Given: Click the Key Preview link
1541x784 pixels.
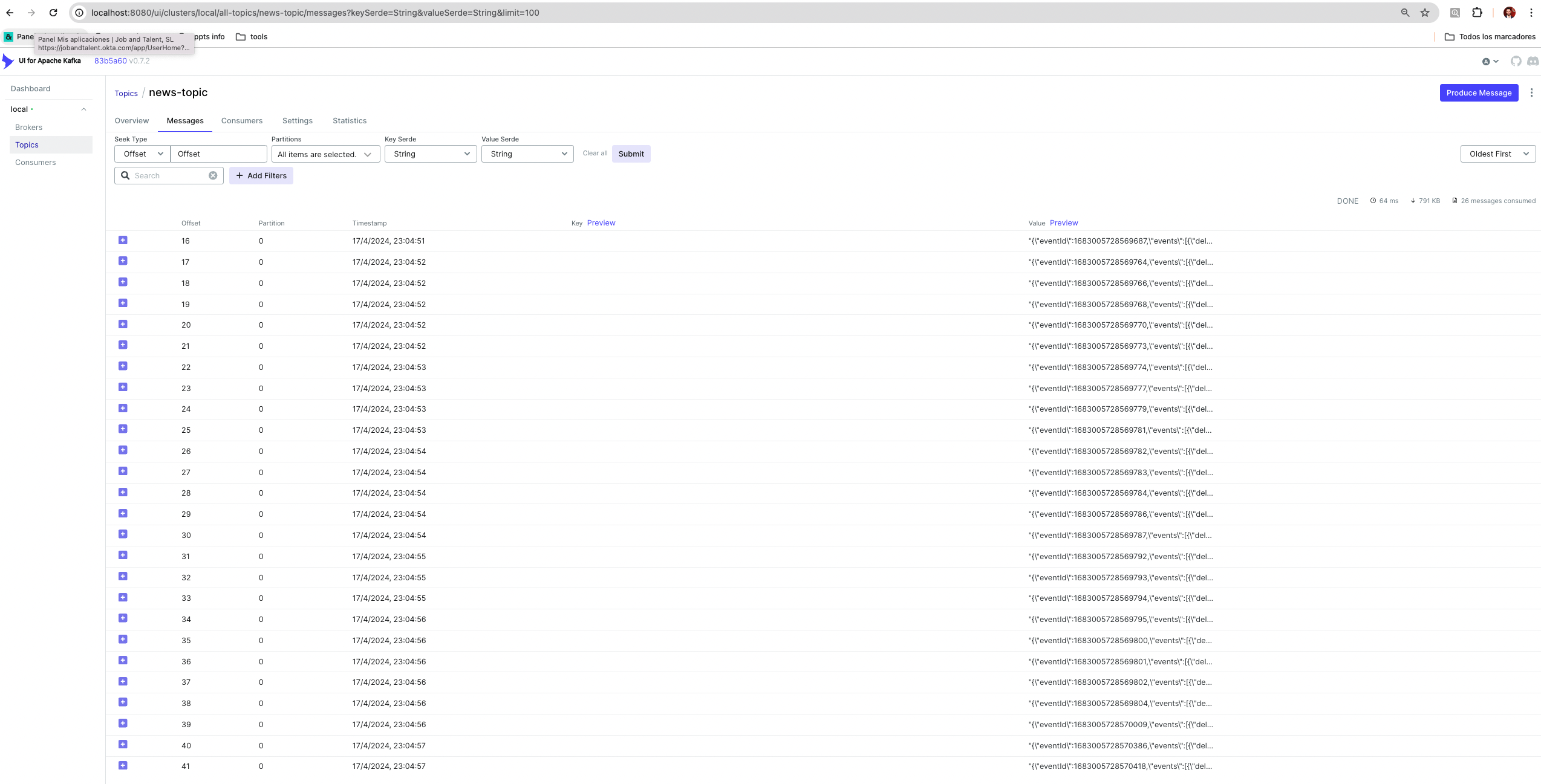Looking at the screenshot, I should [601, 223].
